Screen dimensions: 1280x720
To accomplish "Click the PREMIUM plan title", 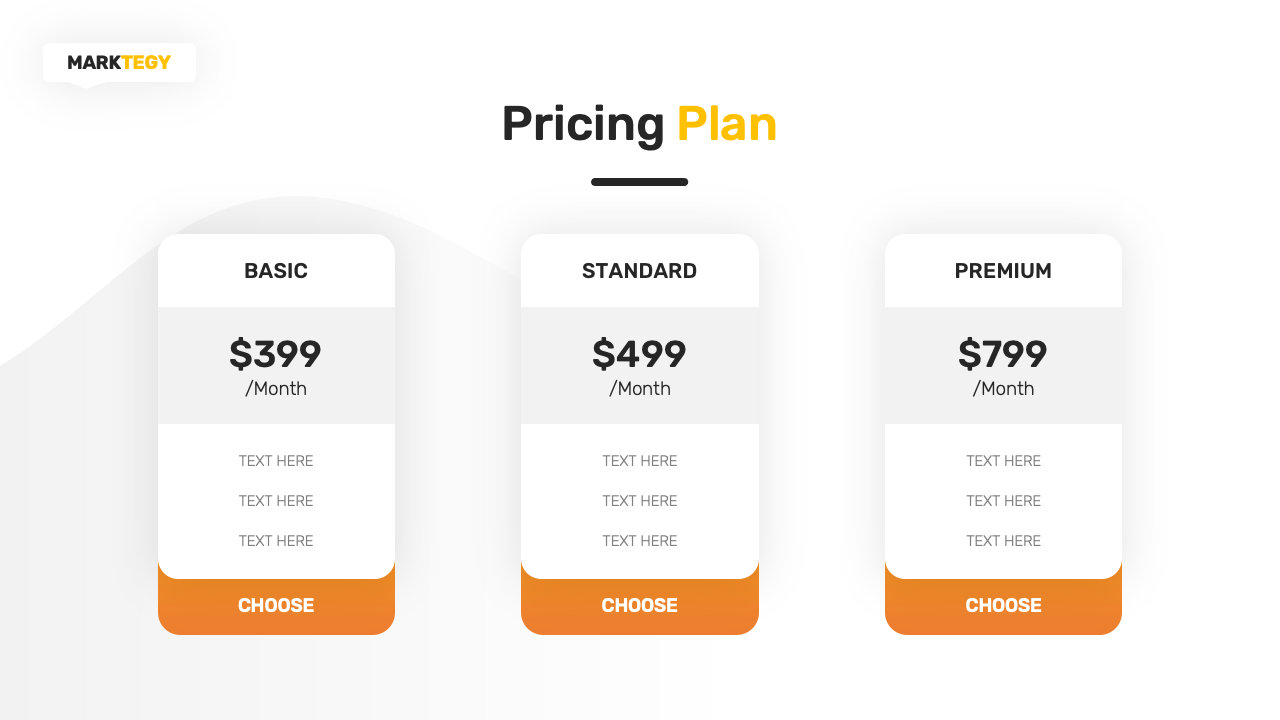I will pyautogui.click(x=1003, y=271).
